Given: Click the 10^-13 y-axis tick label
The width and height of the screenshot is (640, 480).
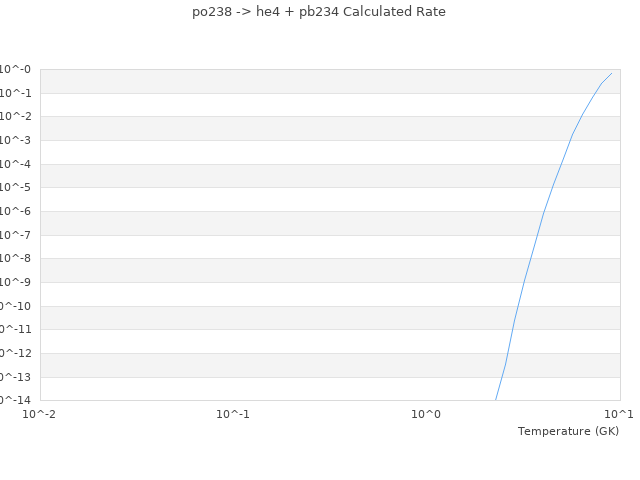Looking at the screenshot, I should tap(15, 377).
